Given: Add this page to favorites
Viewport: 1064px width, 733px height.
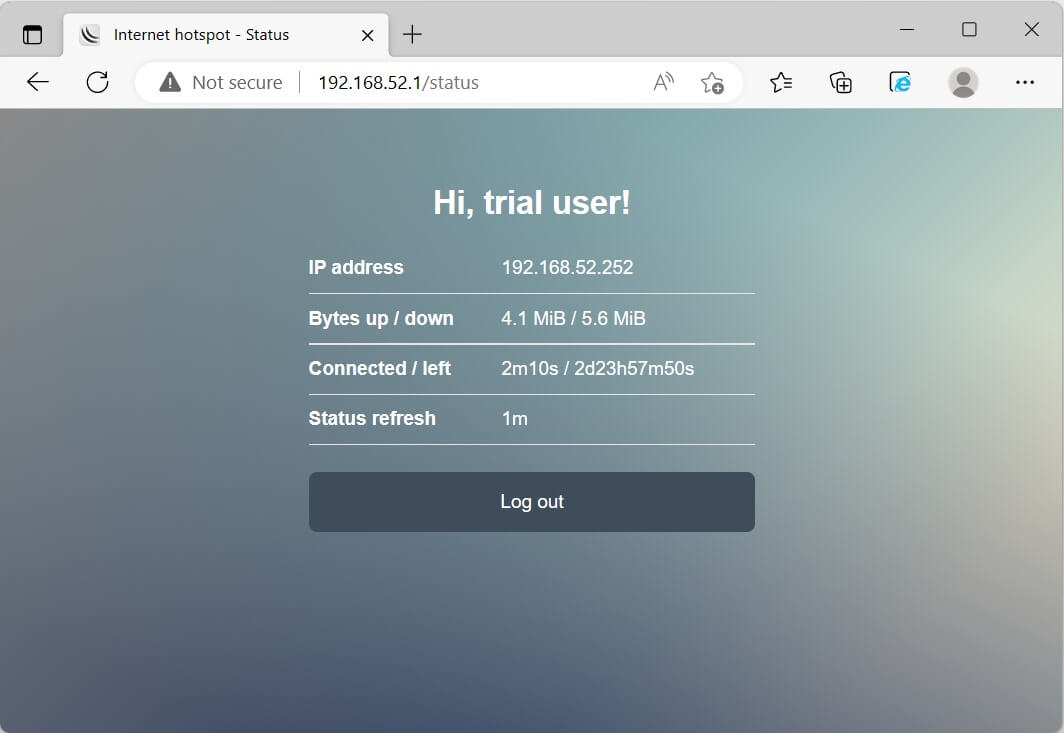Looking at the screenshot, I should tap(712, 83).
